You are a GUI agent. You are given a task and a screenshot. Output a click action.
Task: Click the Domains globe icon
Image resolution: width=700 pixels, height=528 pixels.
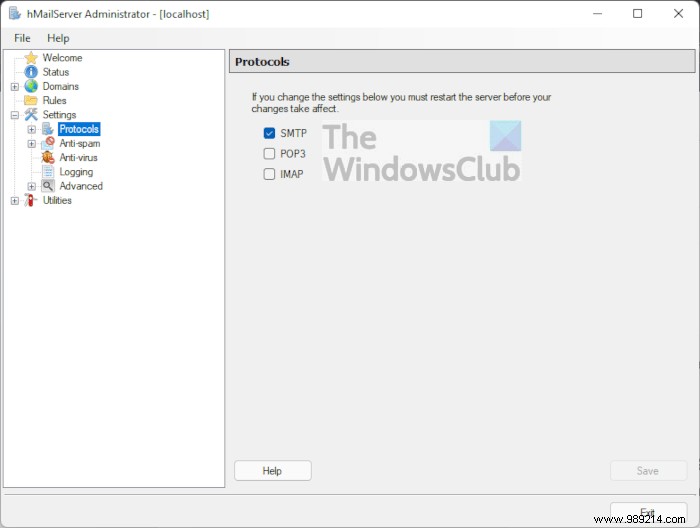31,86
